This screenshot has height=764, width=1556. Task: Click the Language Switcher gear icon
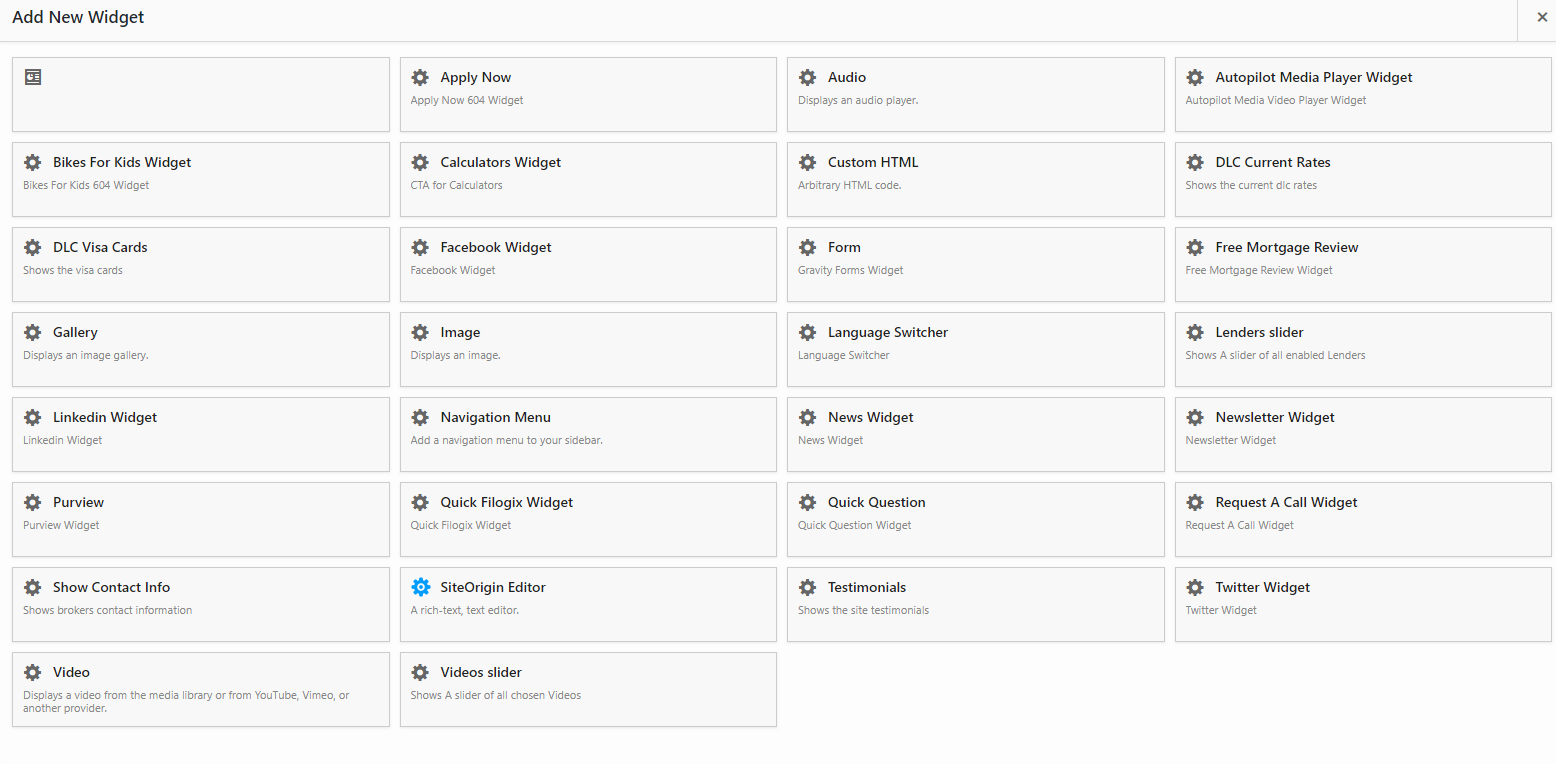[807, 332]
